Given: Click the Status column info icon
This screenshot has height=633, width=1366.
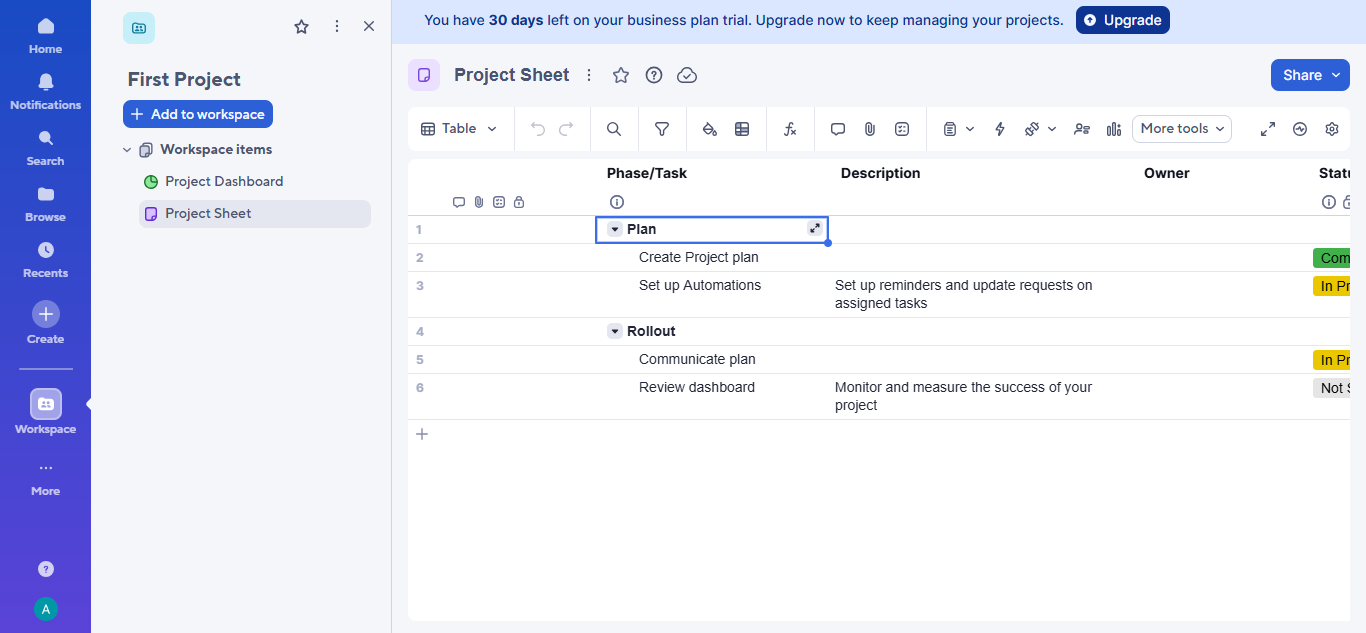Looking at the screenshot, I should tap(1329, 202).
